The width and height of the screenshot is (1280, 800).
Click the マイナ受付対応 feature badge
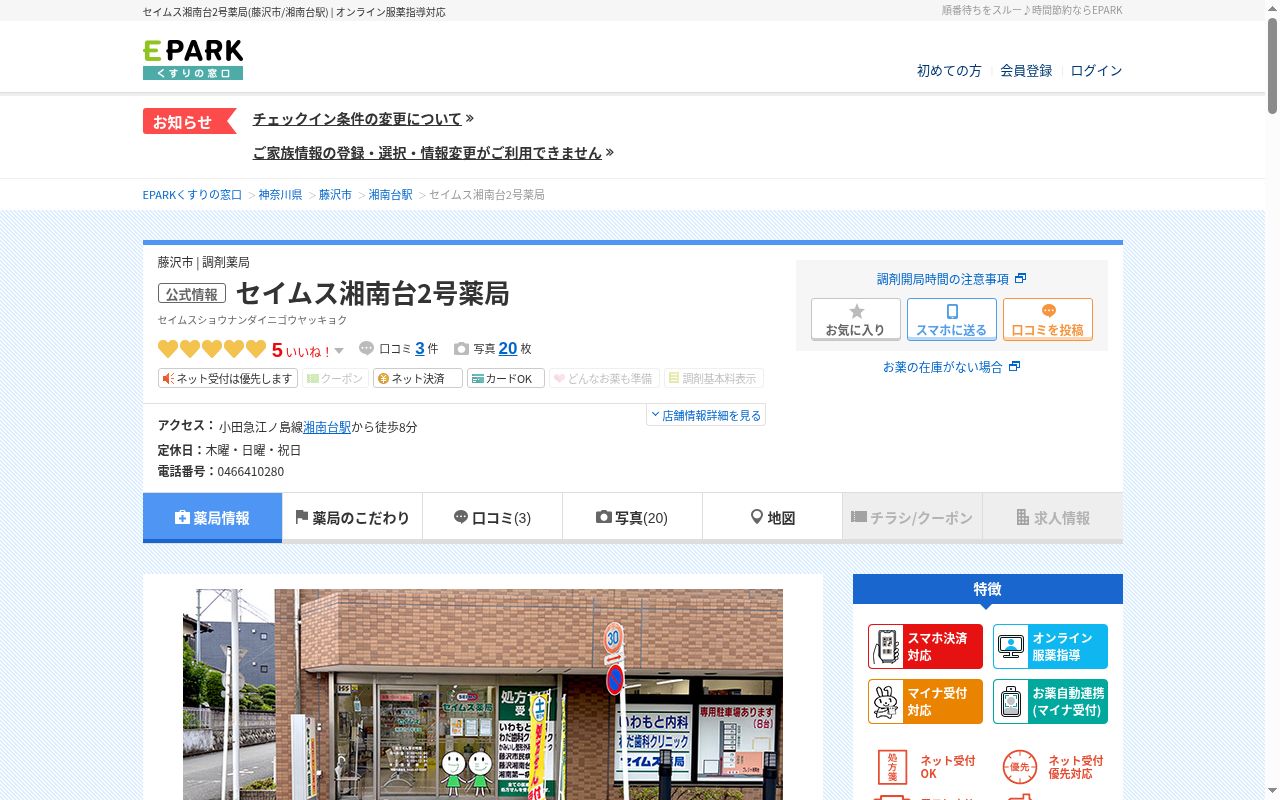coord(926,701)
